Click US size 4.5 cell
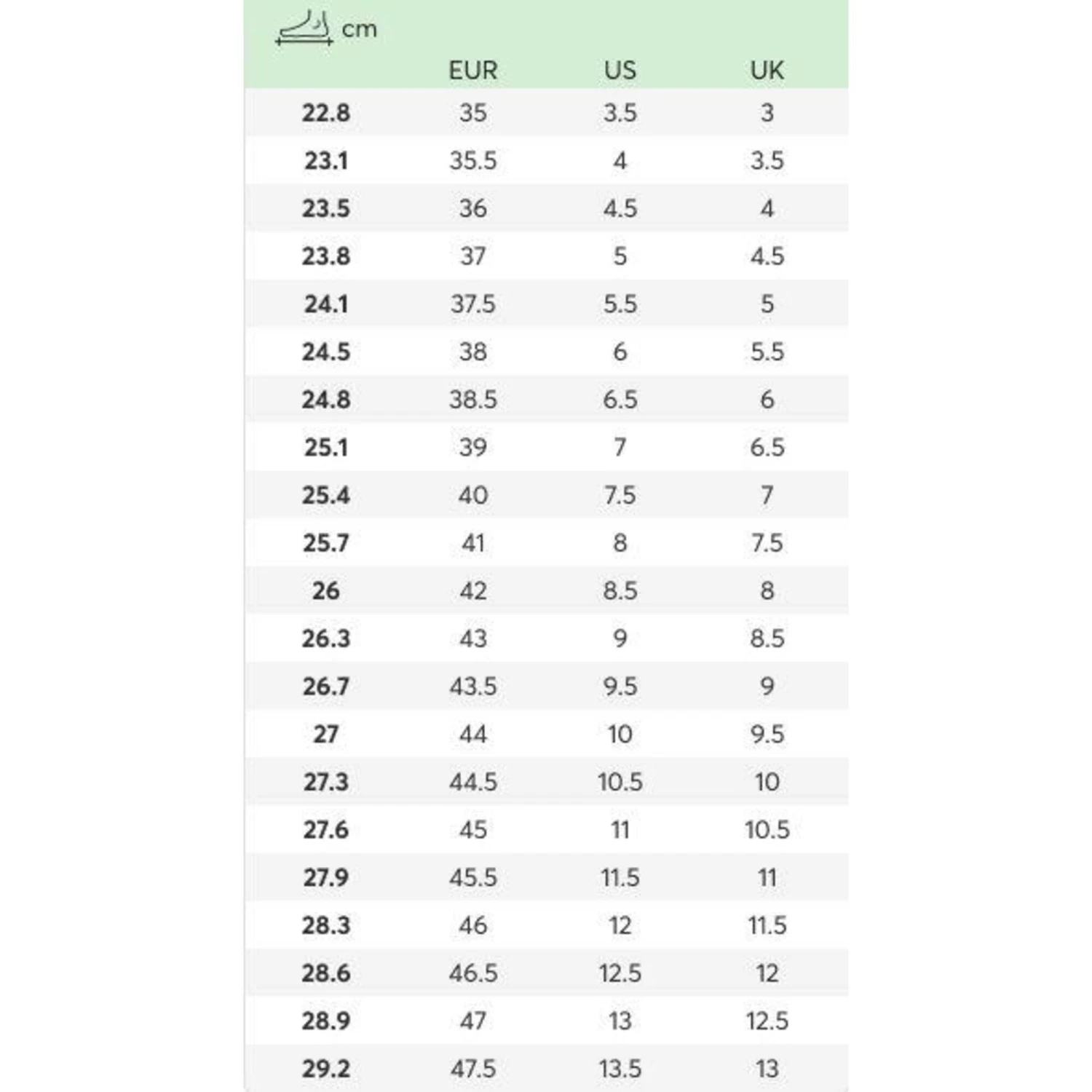1092x1092 pixels. (620, 209)
